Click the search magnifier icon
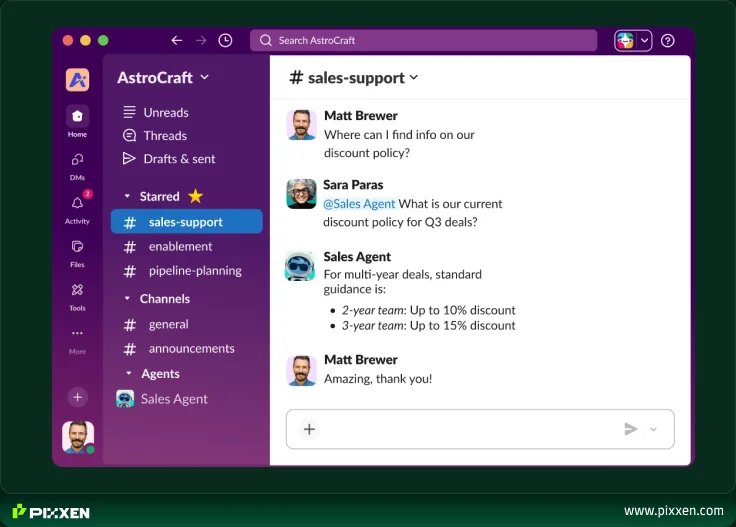 click(x=266, y=40)
